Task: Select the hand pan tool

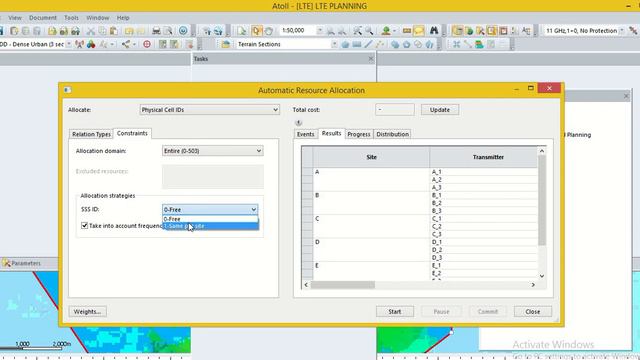Action: point(269,31)
